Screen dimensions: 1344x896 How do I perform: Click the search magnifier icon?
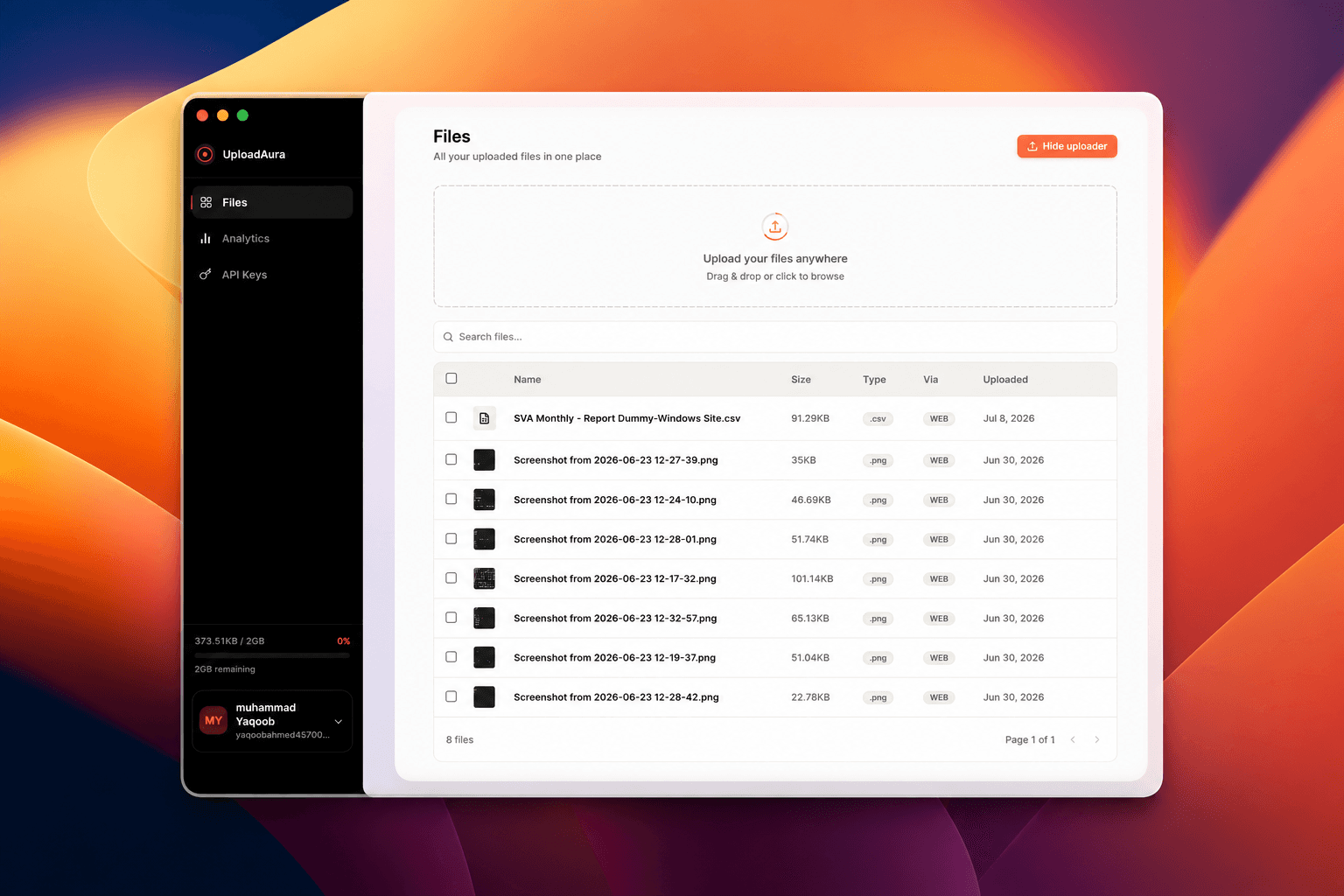tap(448, 337)
